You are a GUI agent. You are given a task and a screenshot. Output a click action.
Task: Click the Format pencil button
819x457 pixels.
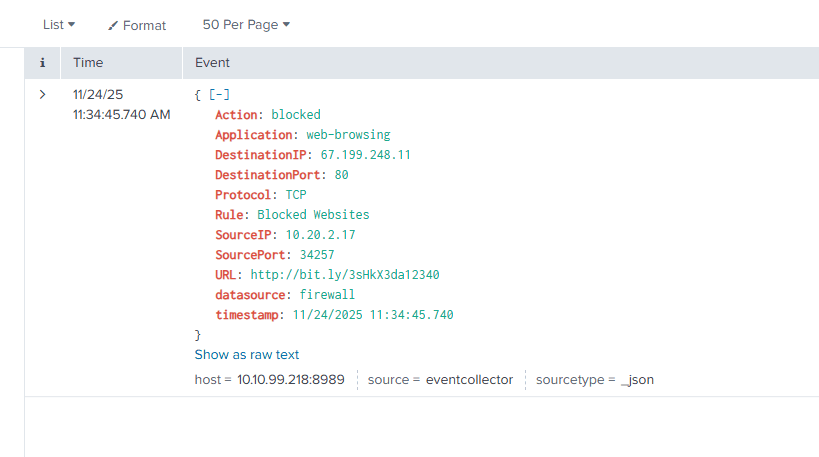tap(137, 25)
